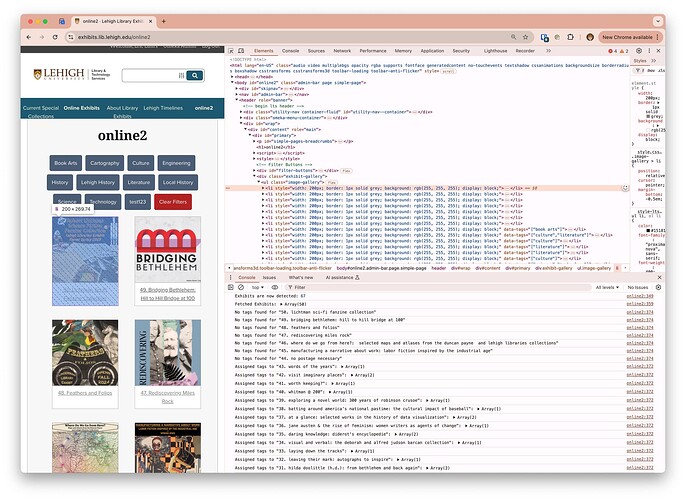Click the Lehigh site search input
The image size is (686, 500).
click(x=150, y=76)
